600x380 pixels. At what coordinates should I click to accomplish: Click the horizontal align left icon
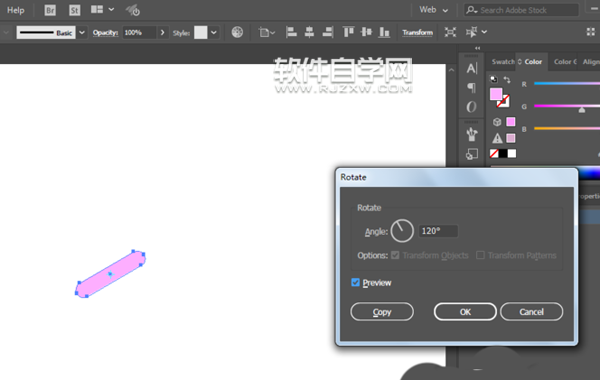292,32
